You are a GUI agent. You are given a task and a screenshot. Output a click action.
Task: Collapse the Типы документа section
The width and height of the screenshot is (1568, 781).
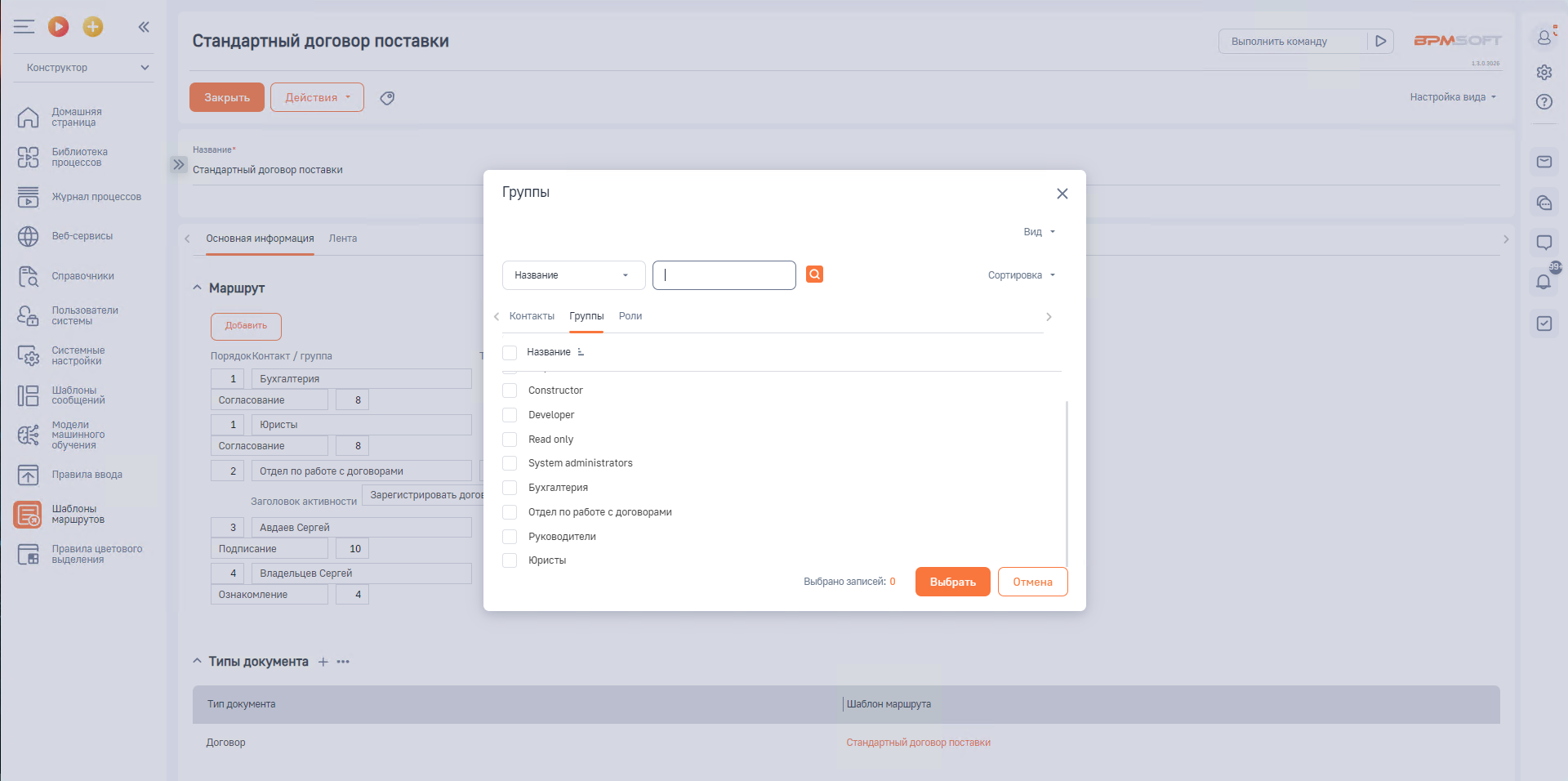(197, 661)
